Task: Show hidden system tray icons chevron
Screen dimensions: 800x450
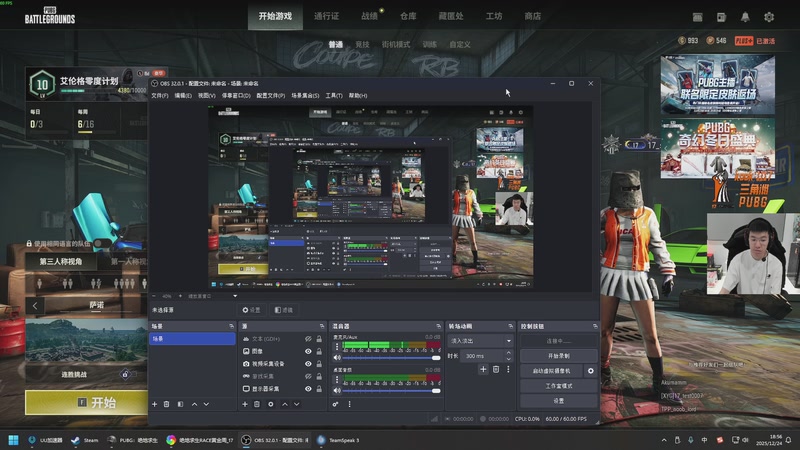Action: 664,440
